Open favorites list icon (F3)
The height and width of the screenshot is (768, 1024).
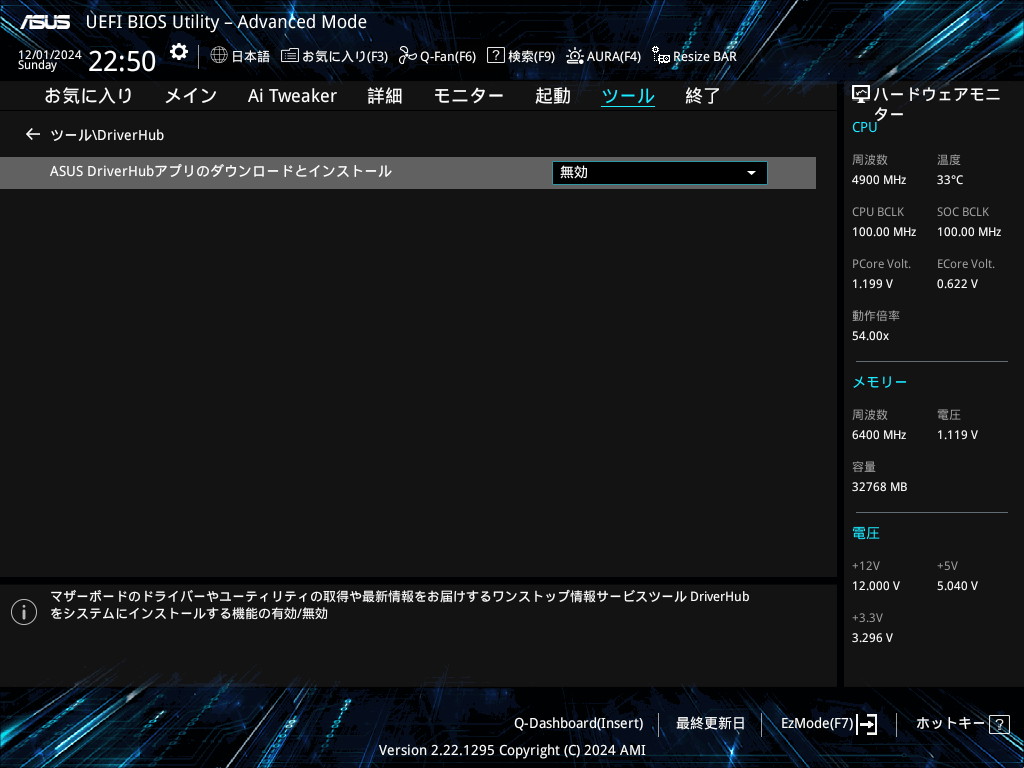tap(290, 56)
